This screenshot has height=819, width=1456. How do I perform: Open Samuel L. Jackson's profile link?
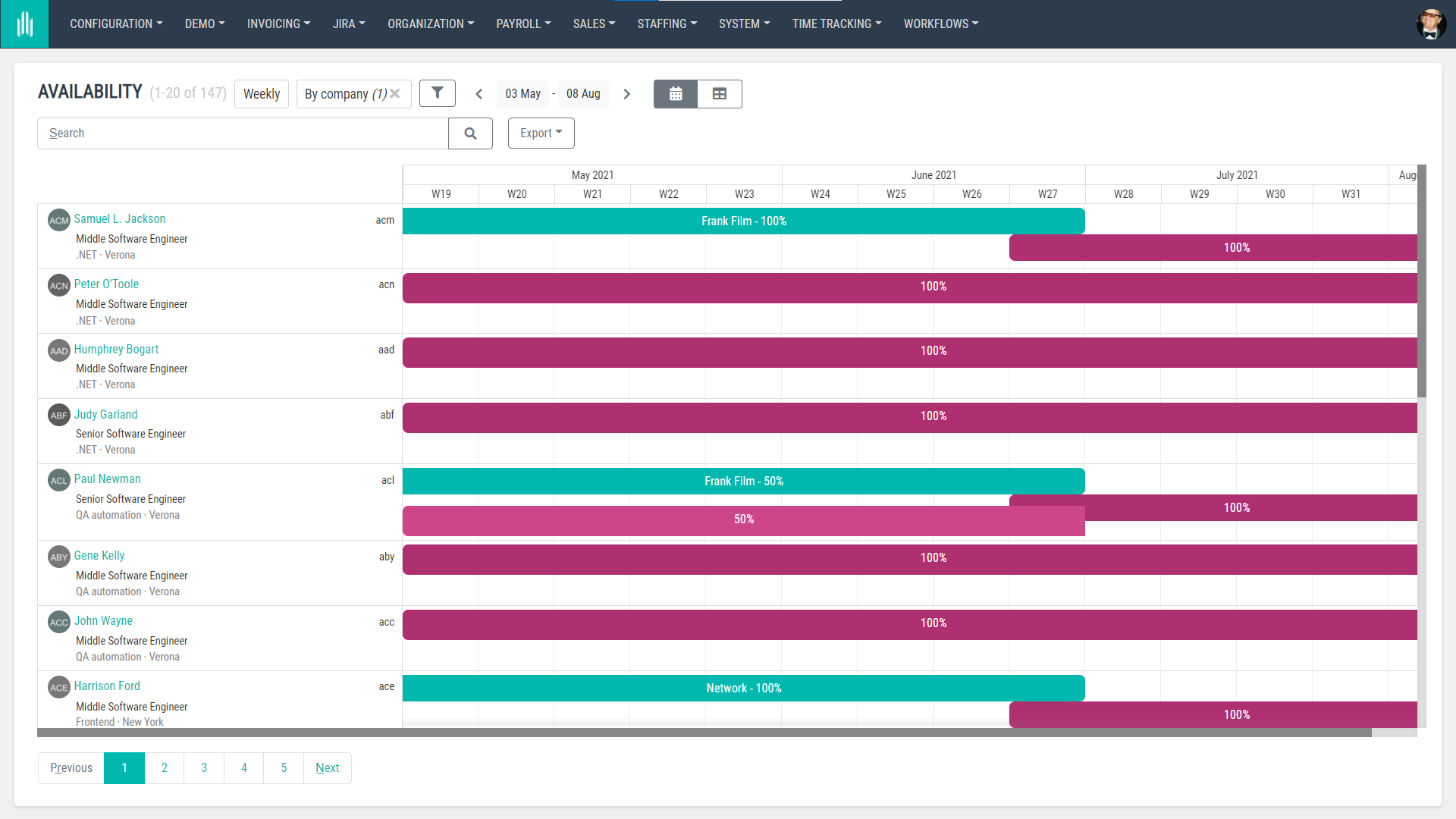pos(119,218)
